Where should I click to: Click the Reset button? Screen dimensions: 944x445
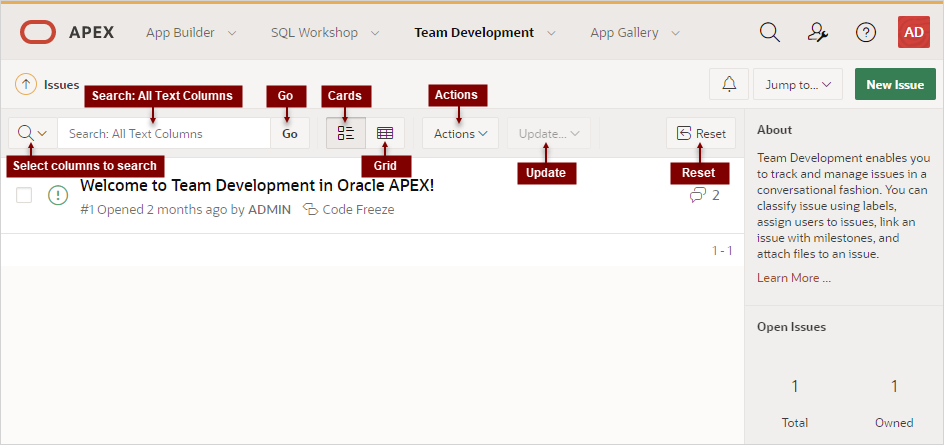701,133
